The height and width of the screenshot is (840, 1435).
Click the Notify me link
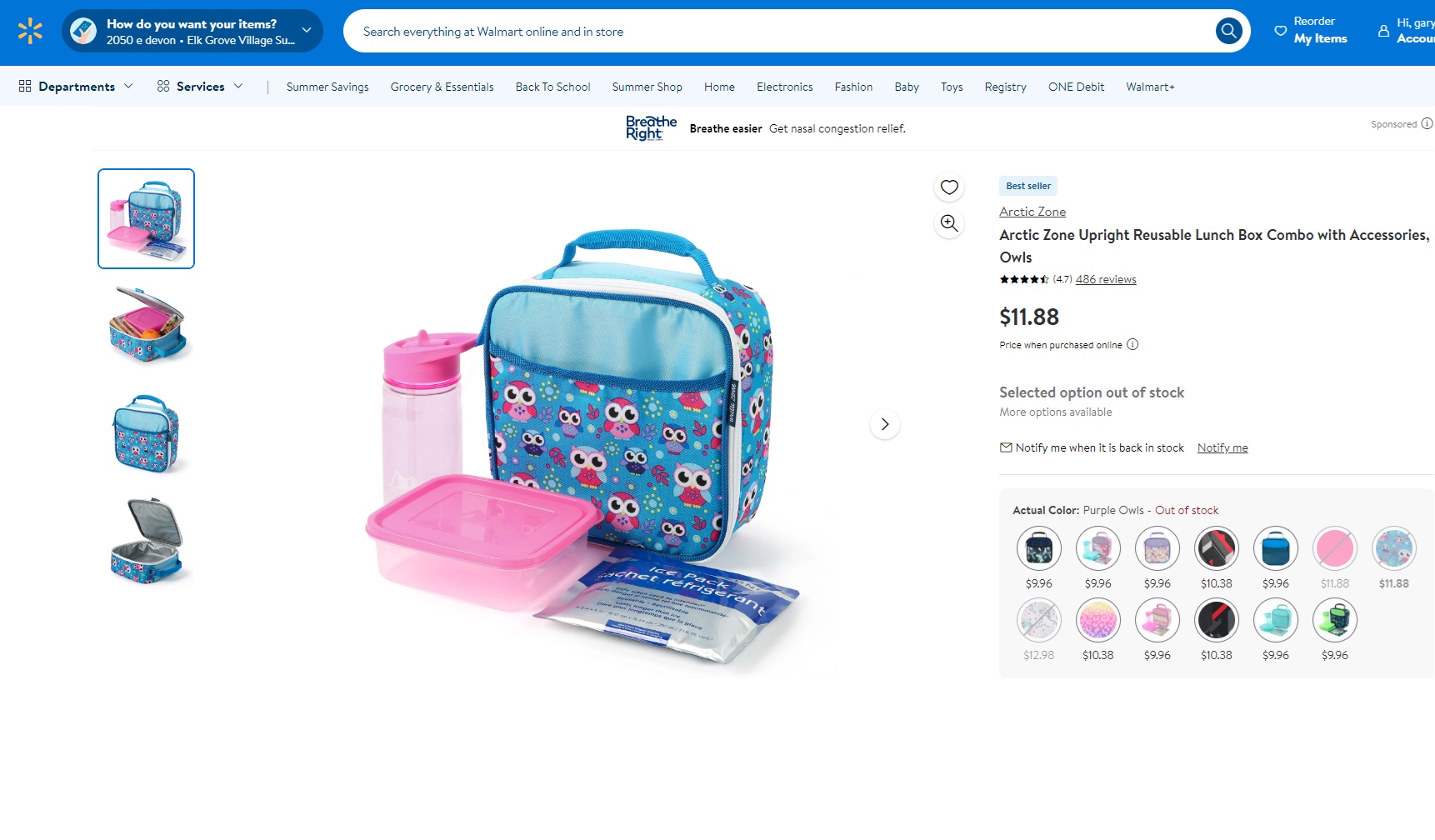(1222, 447)
